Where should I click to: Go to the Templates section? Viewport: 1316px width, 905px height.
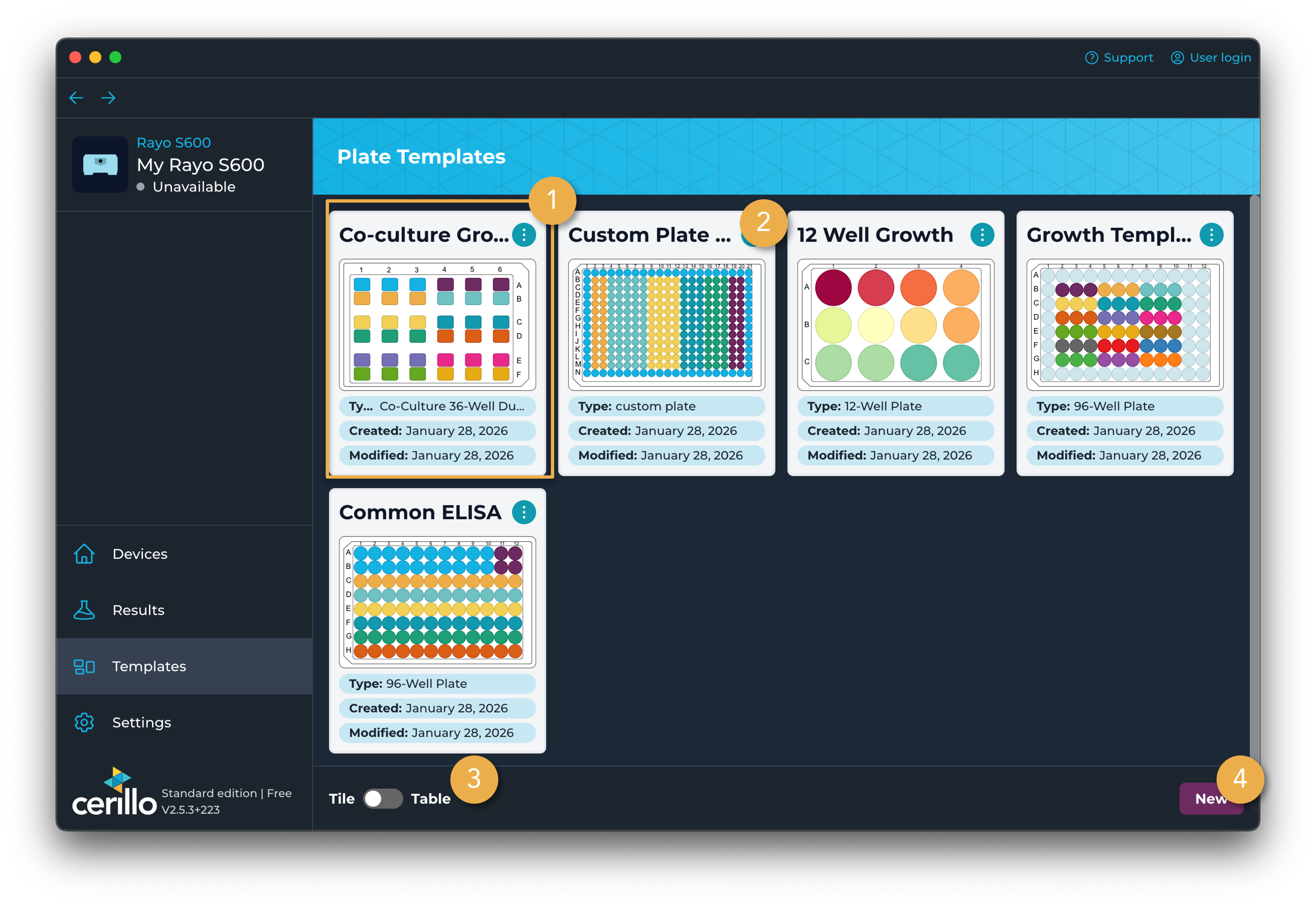[x=149, y=666]
